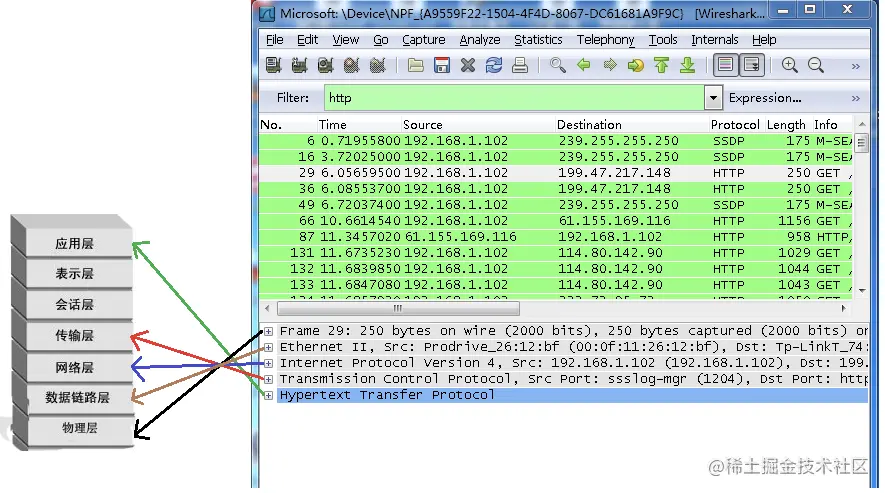Select SSDP packet number 6 row
The height and width of the screenshot is (493, 885).
point(555,141)
